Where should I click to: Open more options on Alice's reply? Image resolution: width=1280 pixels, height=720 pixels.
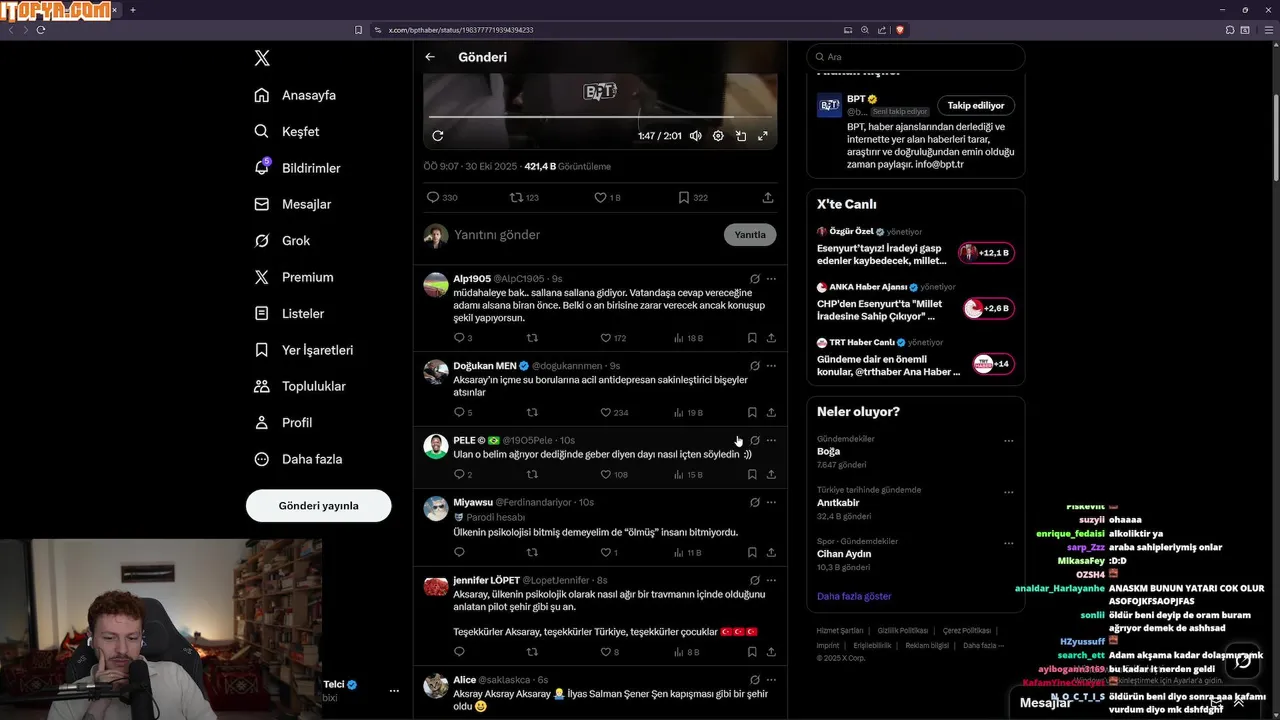(771, 680)
